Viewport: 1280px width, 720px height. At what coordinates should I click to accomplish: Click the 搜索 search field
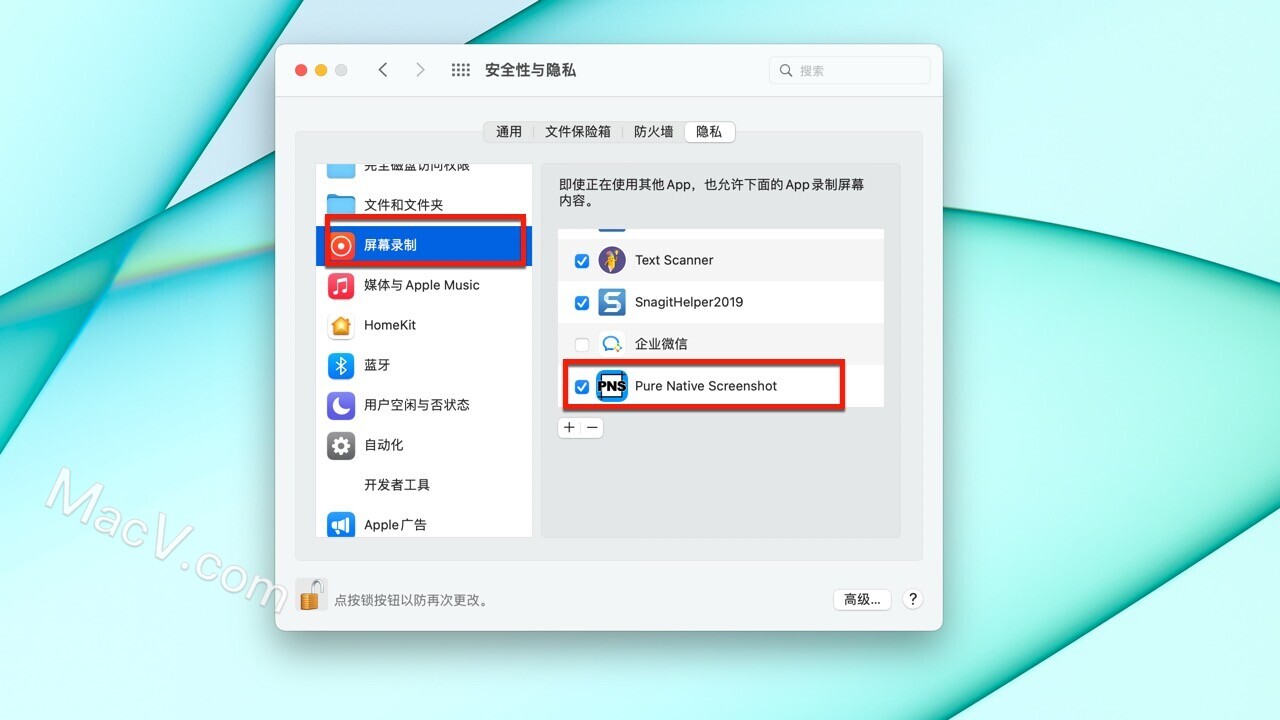click(850, 71)
